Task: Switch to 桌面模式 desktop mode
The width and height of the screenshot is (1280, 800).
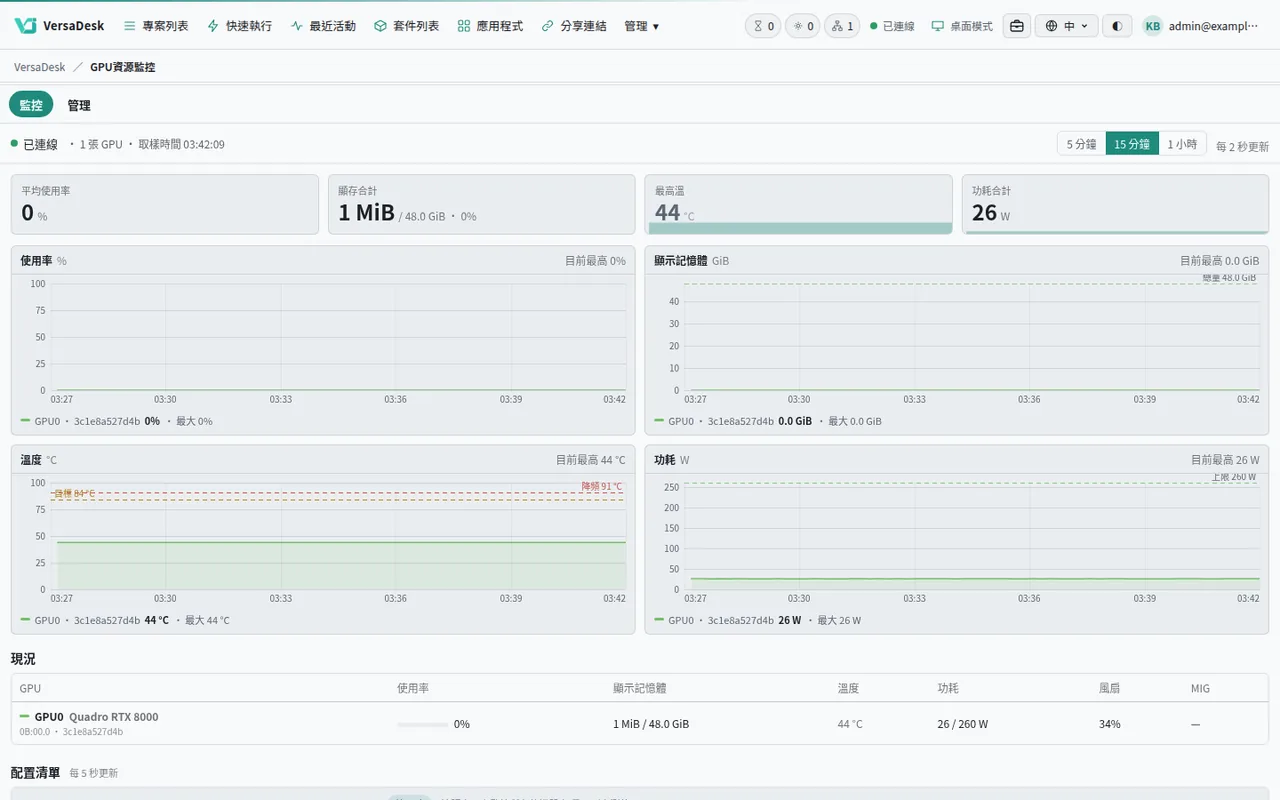Action: click(x=962, y=26)
